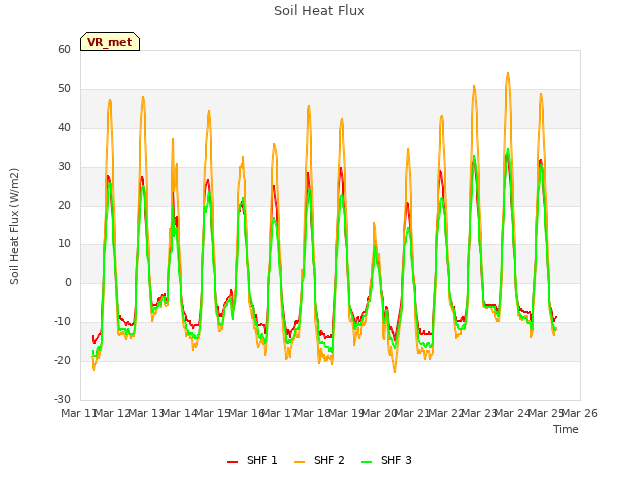640x480 pixels.
Task: Click the Time x-axis title
Action: point(566,429)
